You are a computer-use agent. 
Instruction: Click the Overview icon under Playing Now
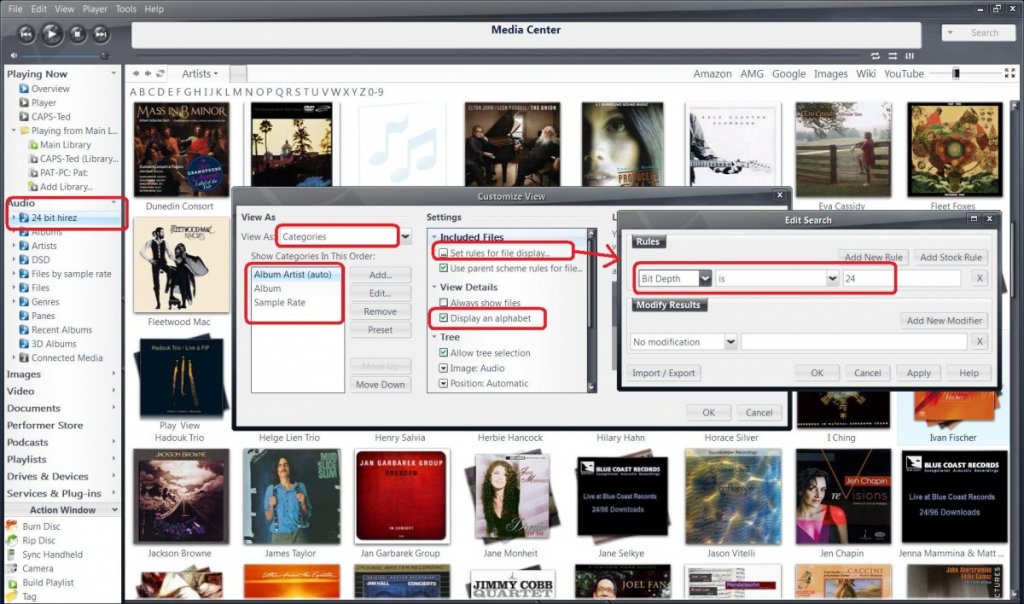(24, 89)
